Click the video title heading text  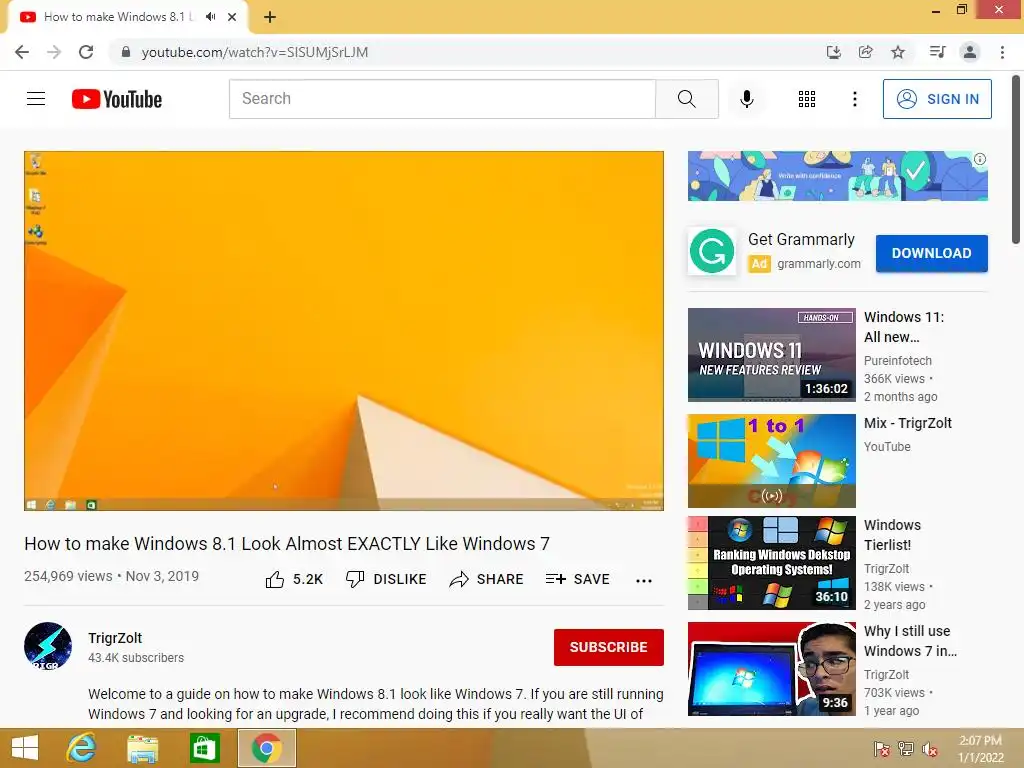[287, 543]
